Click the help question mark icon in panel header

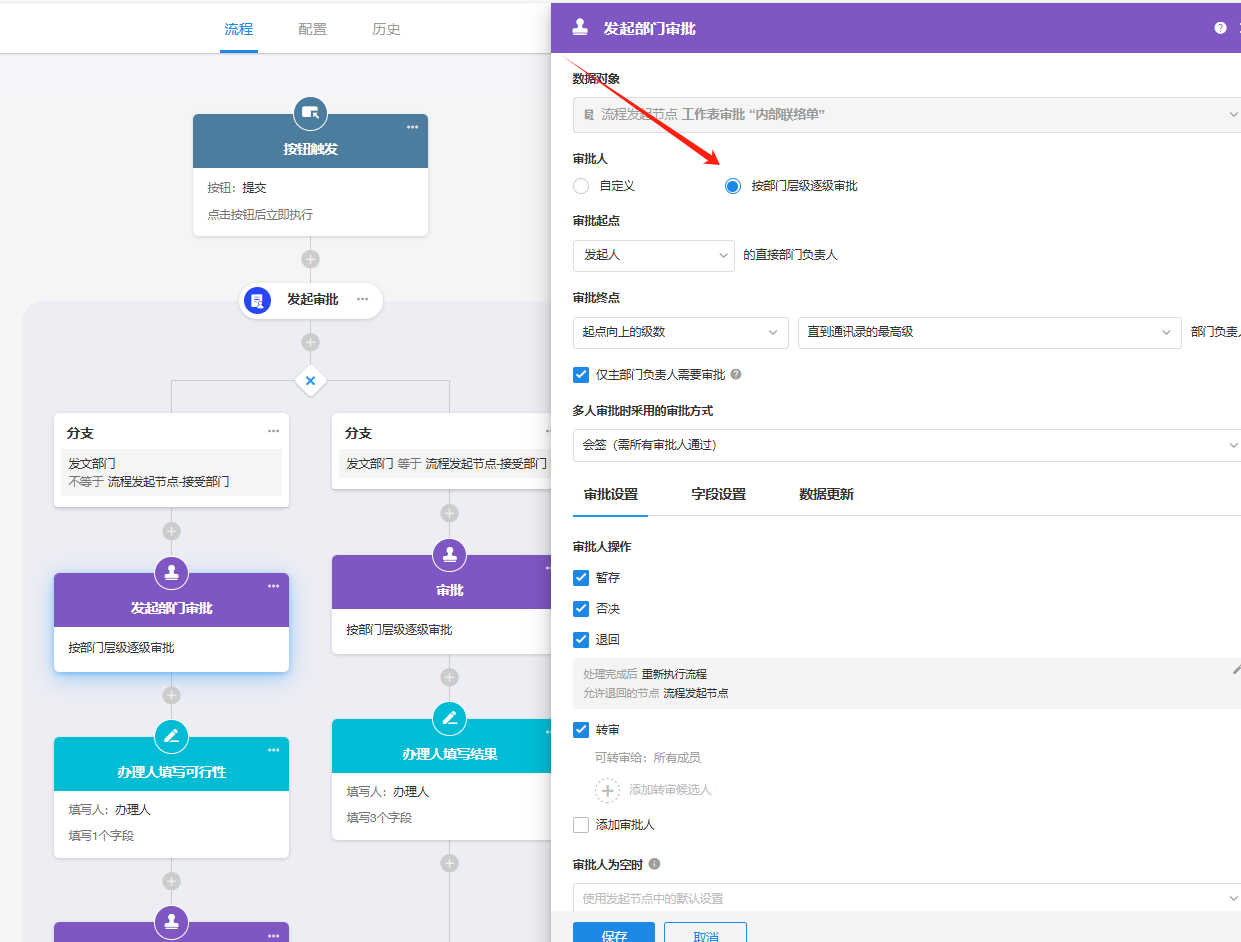point(1220,28)
